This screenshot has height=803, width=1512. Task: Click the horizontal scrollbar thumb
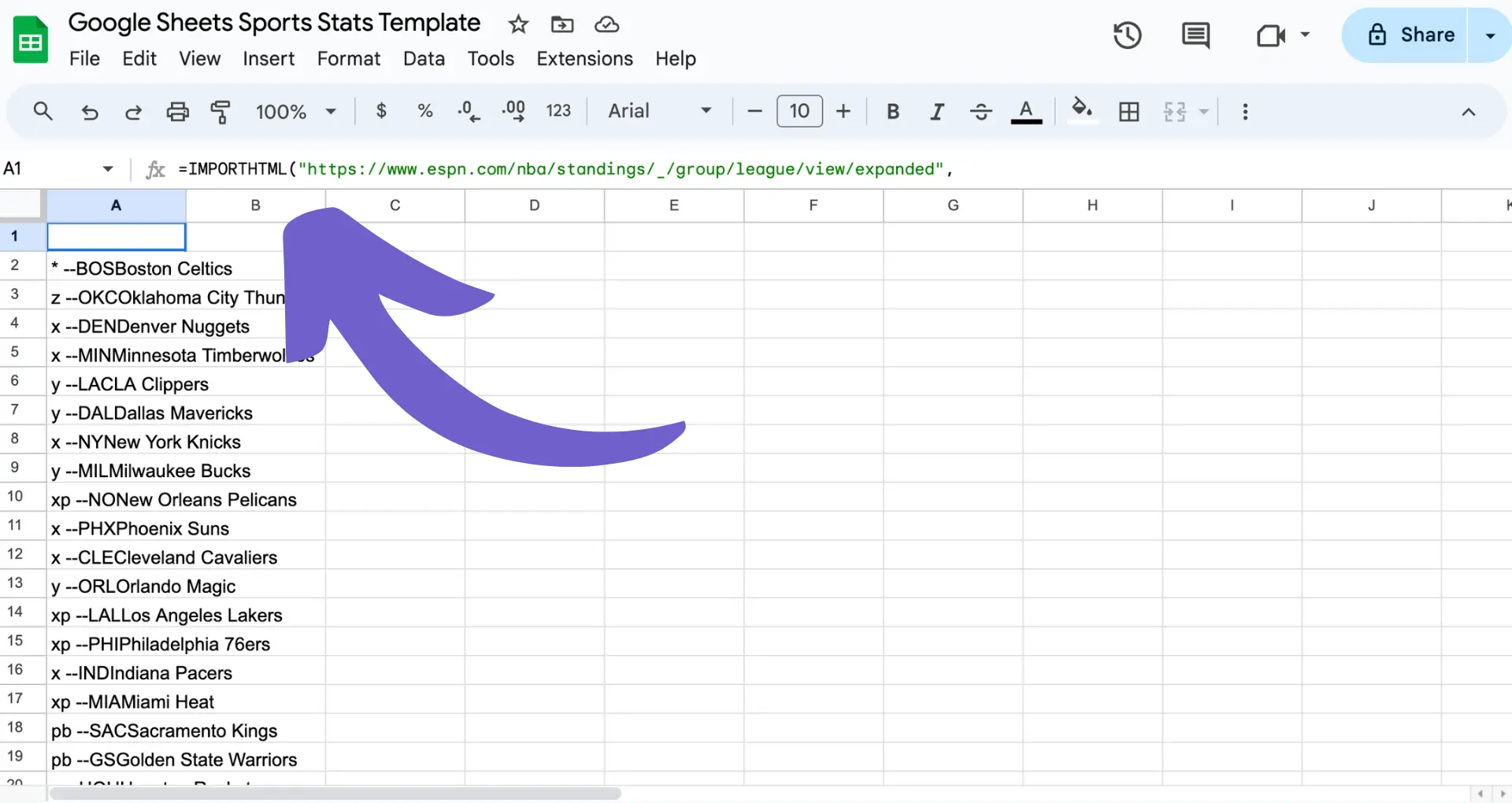click(x=335, y=794)
